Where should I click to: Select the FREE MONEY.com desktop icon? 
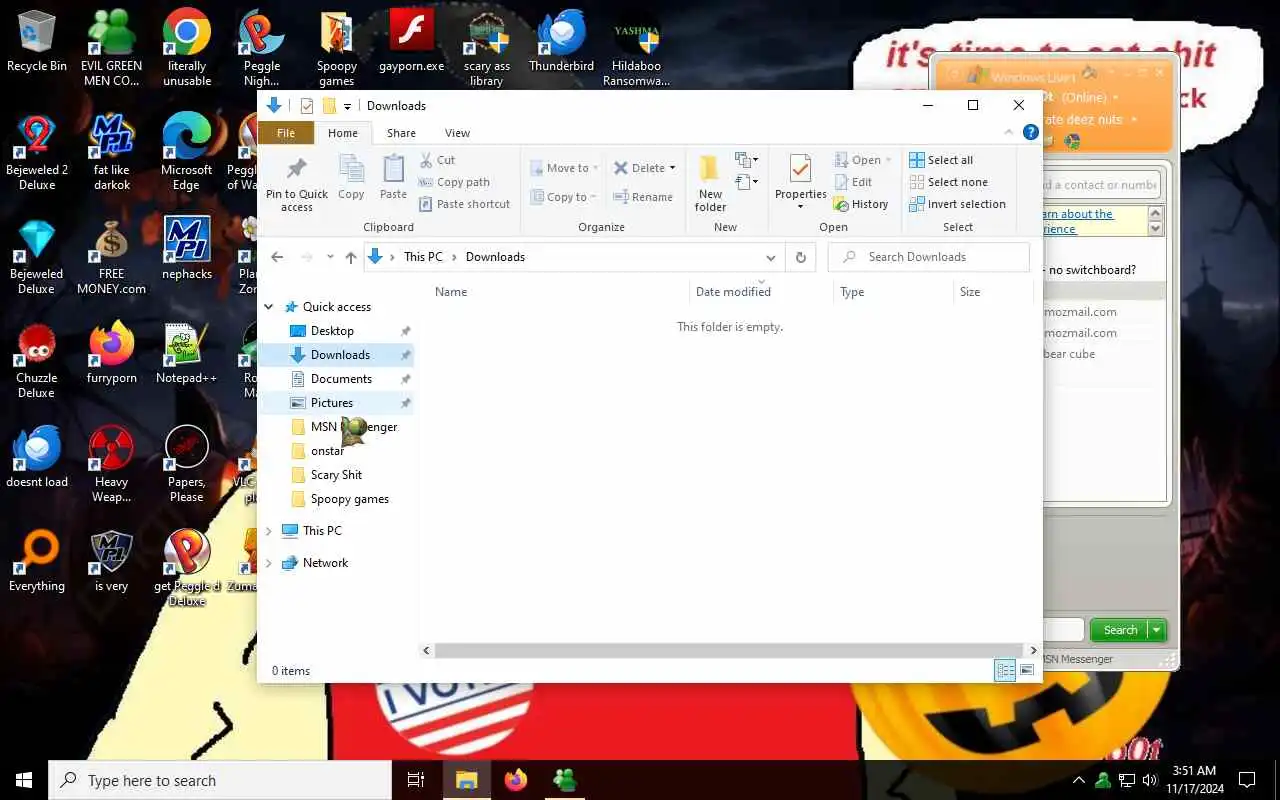point(111,256)
